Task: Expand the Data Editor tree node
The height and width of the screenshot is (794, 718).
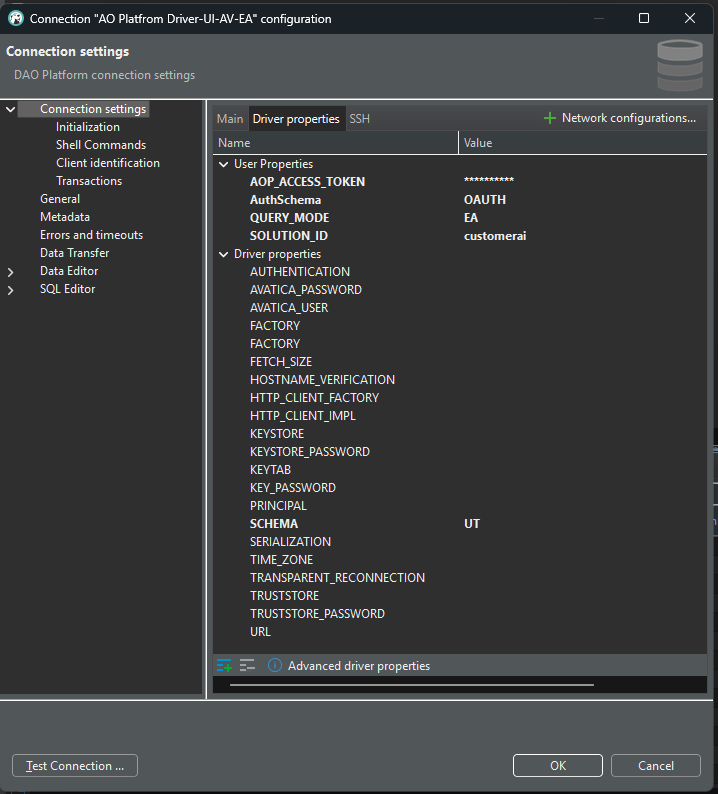Action: [x=11, y=271]
